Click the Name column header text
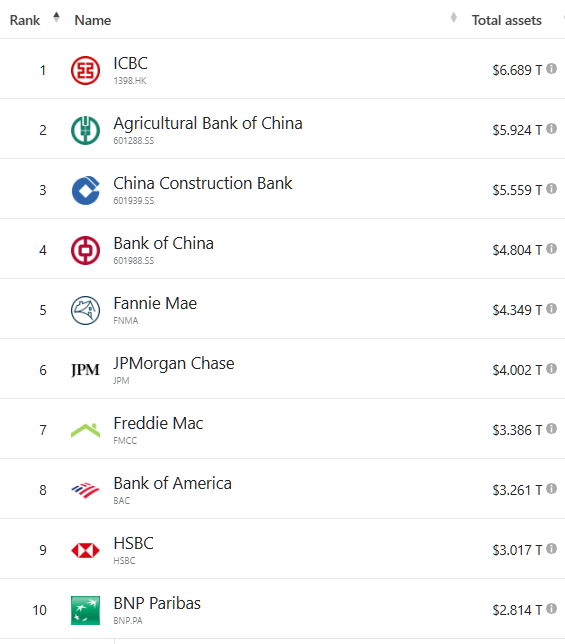 pyautogui.click(x=93, y=20)
